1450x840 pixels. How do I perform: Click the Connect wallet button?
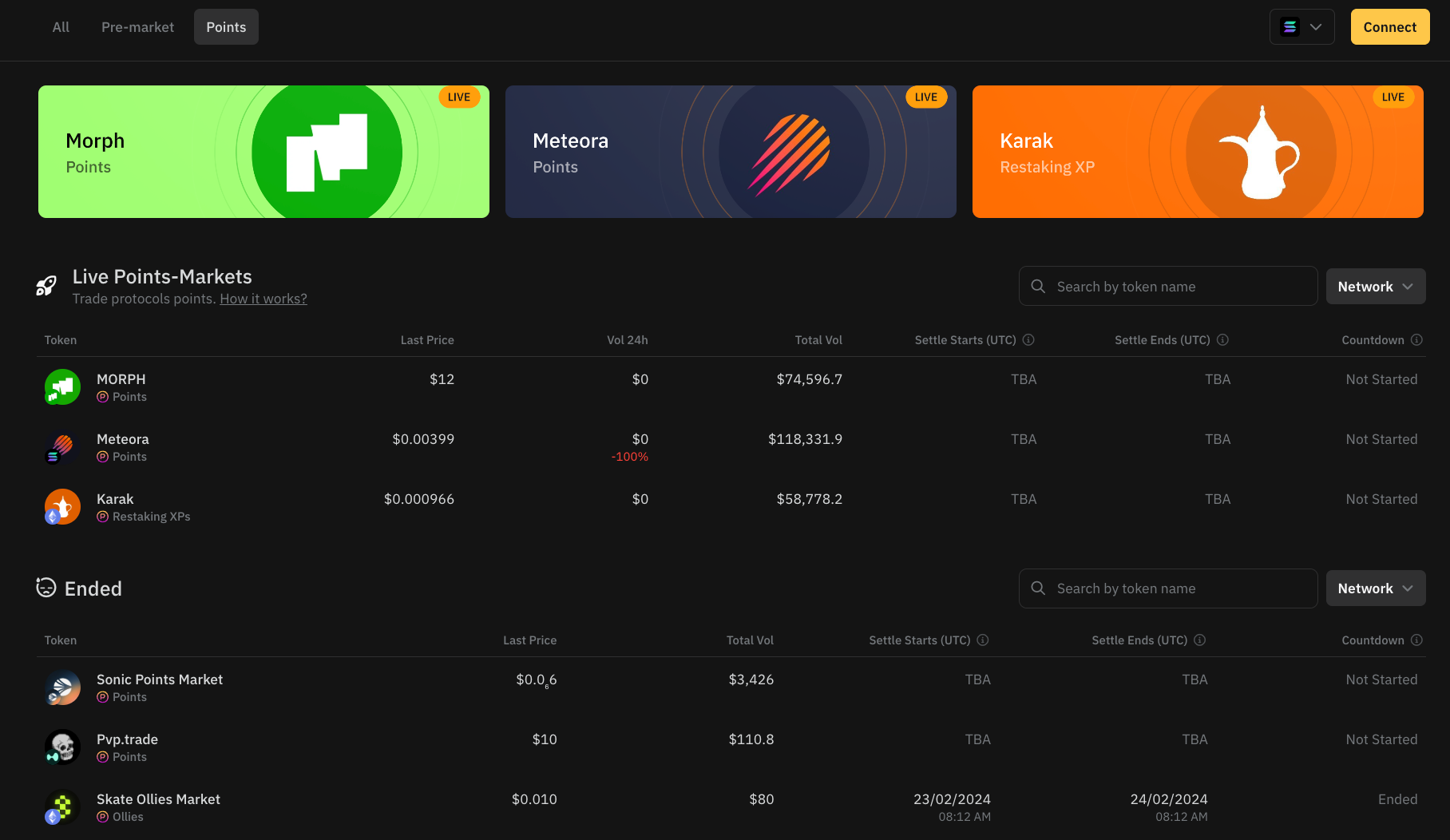pyautogui.click(x=1390, y=27)
